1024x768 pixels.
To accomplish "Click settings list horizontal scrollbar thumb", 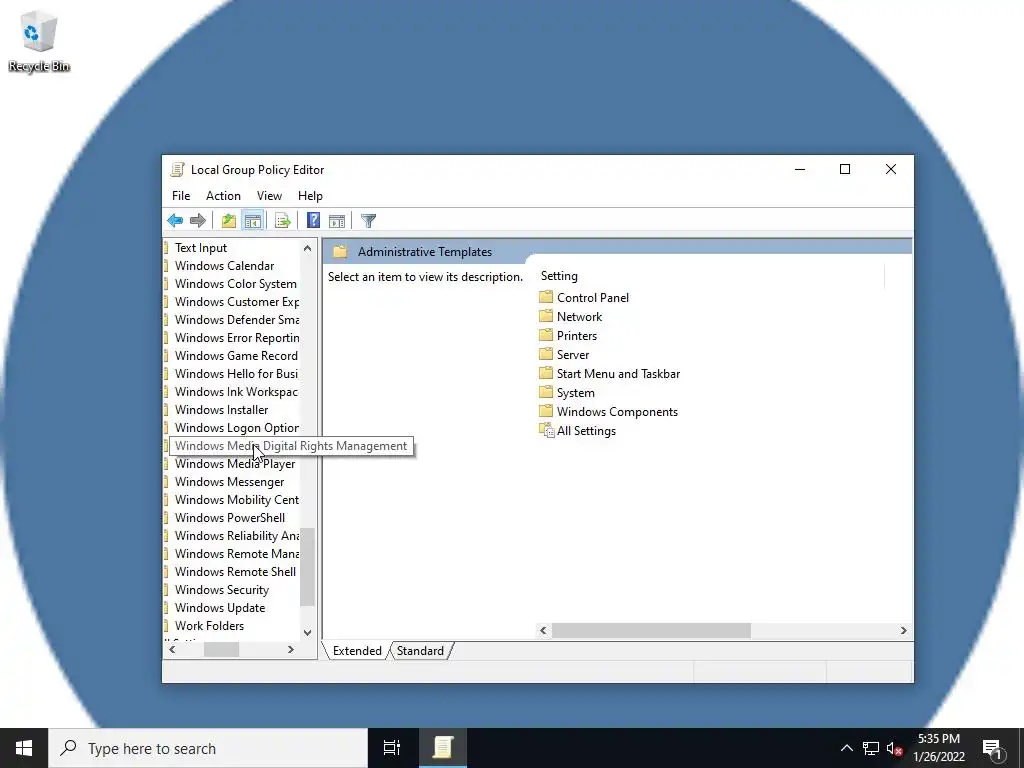I will (651, 630).
